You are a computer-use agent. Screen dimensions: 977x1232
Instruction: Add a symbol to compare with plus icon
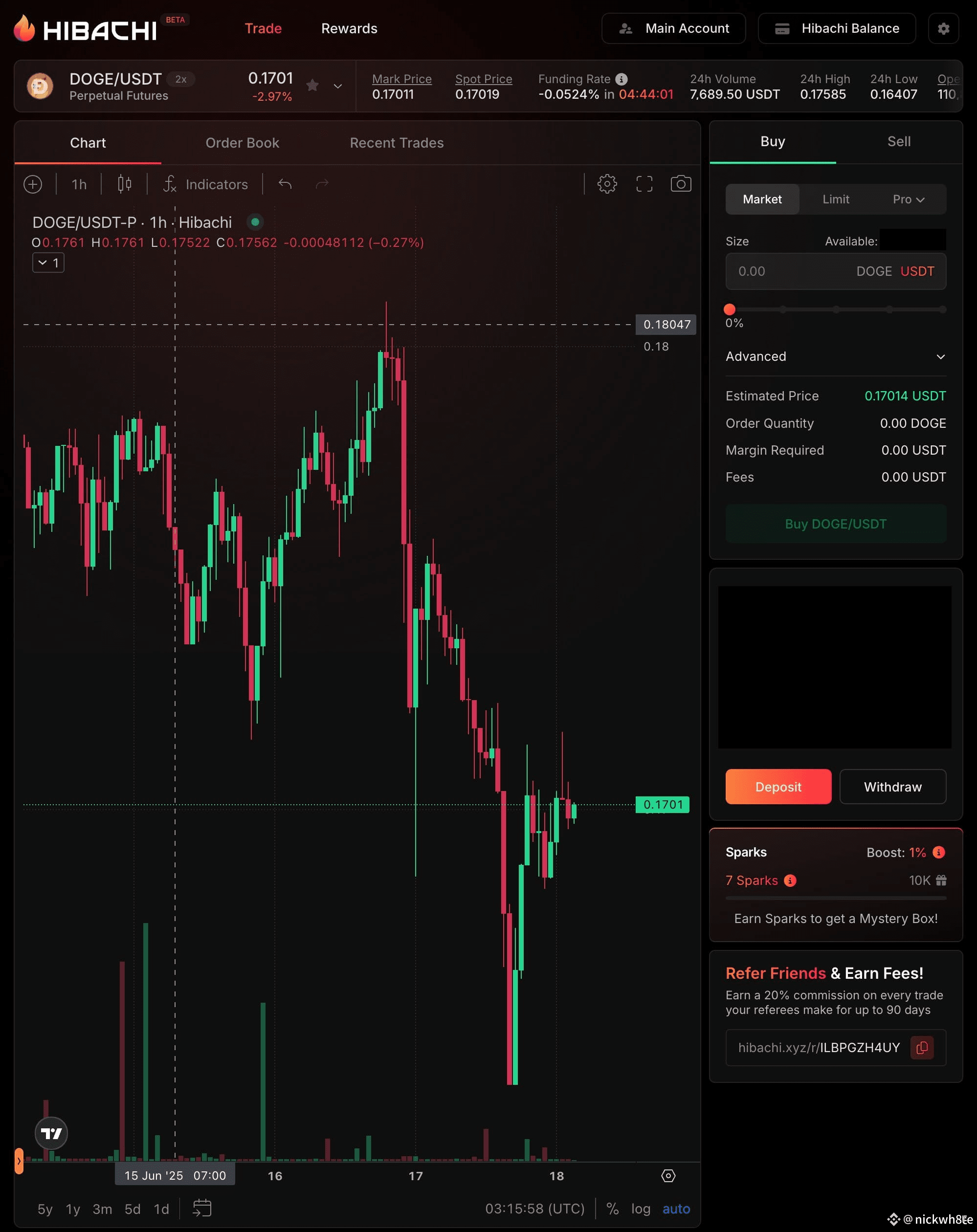33,184
